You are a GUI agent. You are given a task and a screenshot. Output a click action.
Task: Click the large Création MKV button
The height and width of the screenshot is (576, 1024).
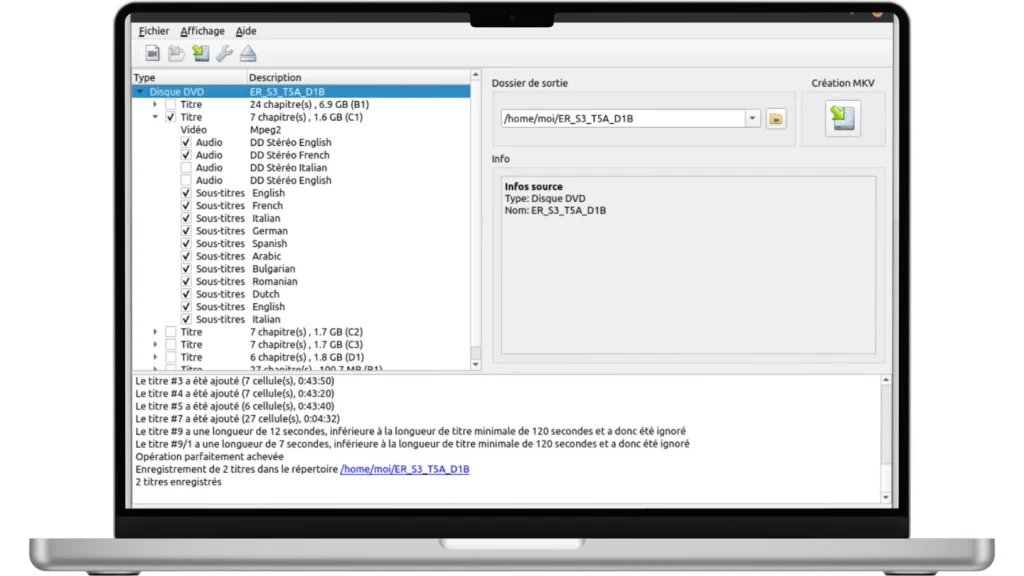click(x=843, y=119)
